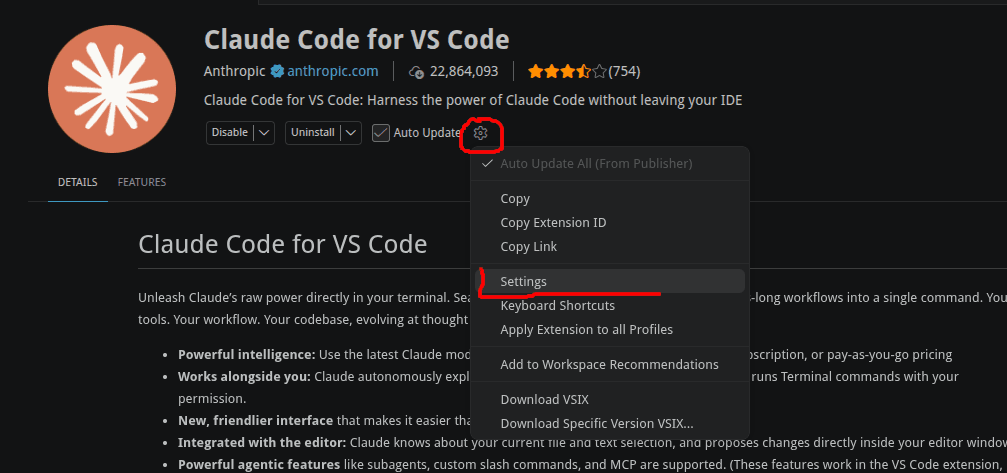1007x473 pixels.
Task: Click the 22,864,093 install count
Action: pyautogui.click(x=464, y=71)
